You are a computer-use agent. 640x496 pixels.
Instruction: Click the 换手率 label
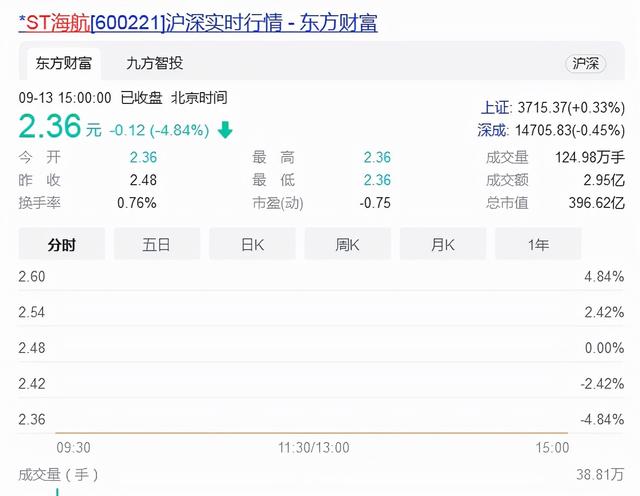[40, 203]
